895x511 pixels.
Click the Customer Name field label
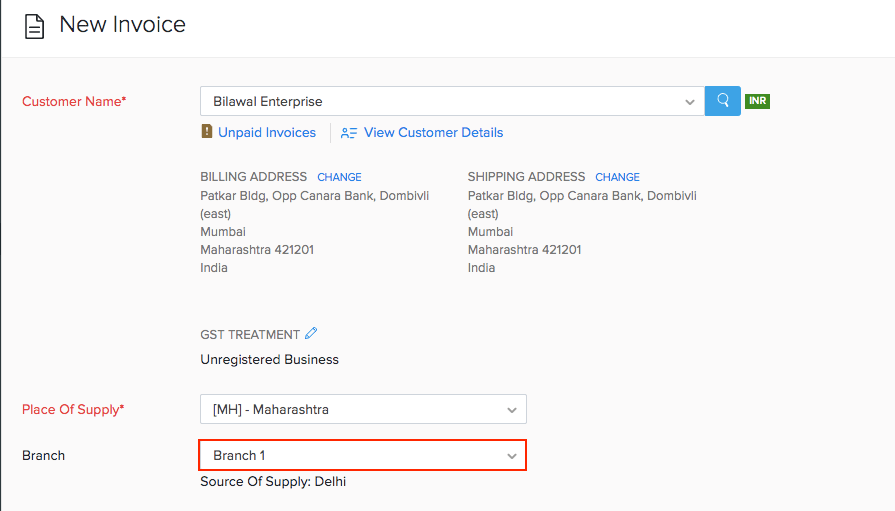pos(74,101)
